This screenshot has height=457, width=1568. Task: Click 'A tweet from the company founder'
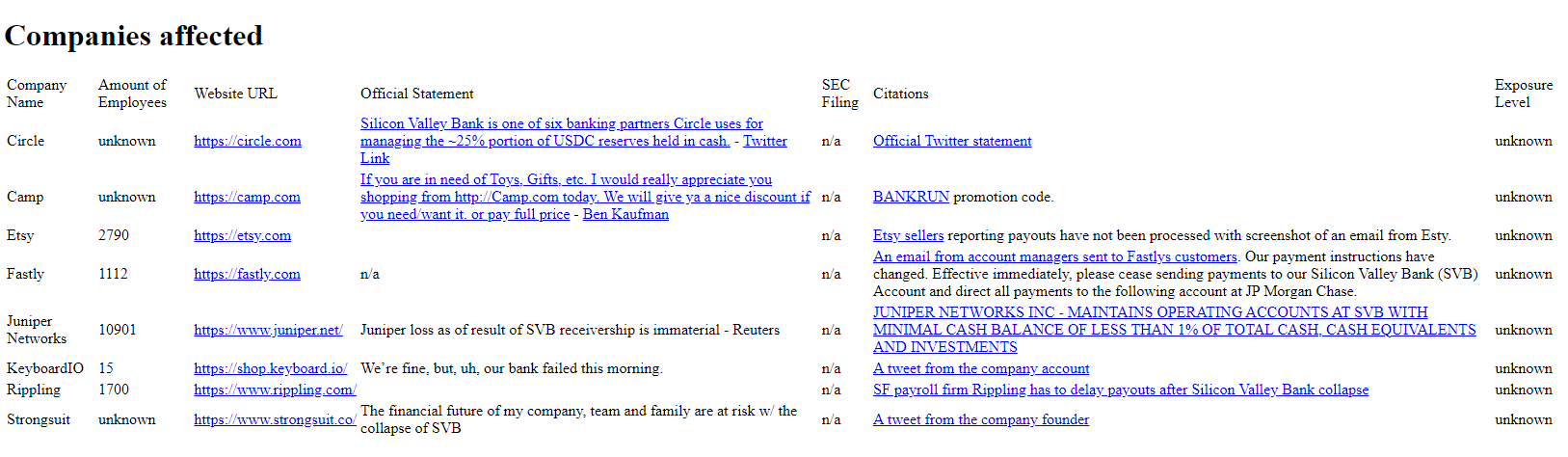[980, 419]
